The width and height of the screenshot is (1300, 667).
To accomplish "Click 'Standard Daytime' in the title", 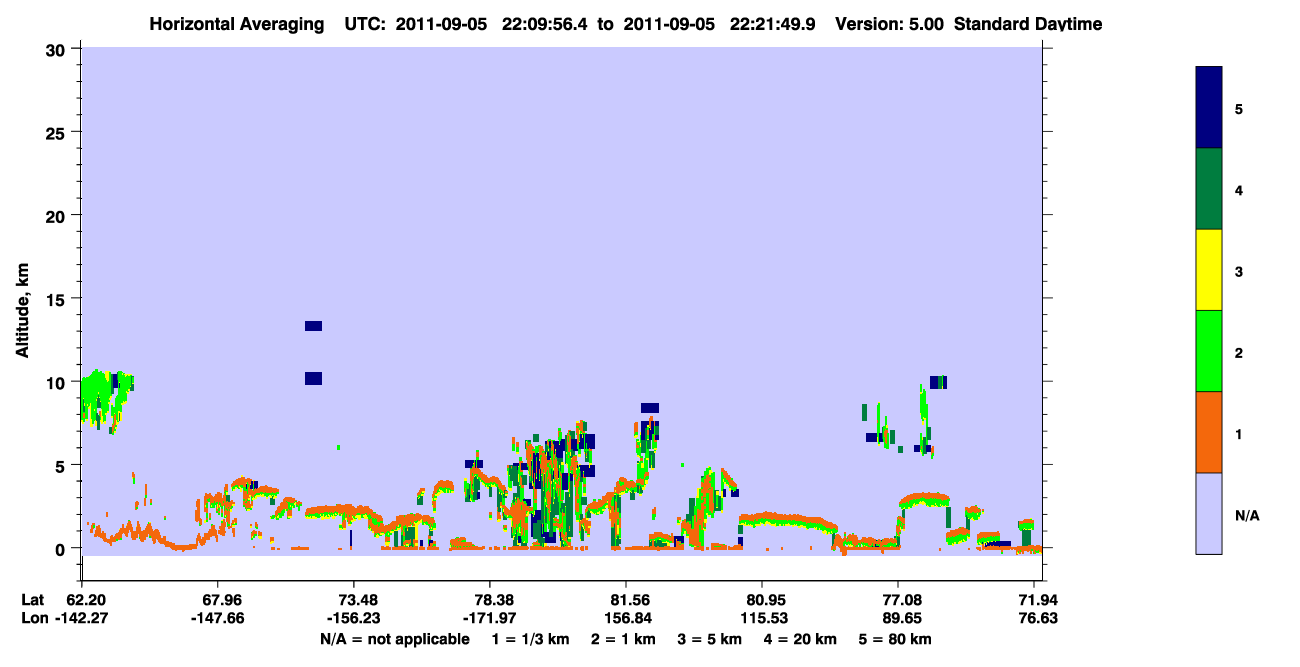I will point(1028,24).
